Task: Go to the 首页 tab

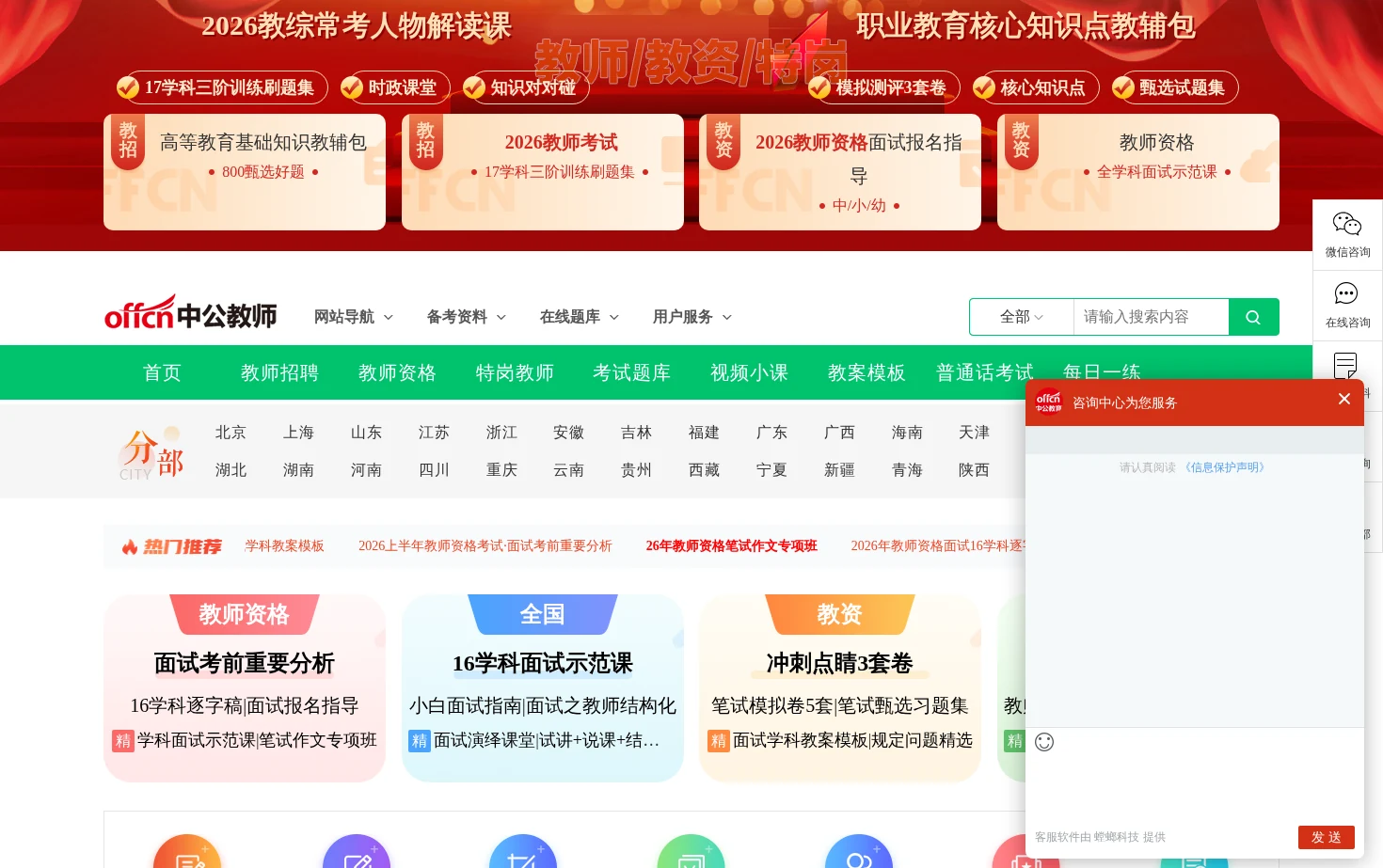Action: [x=162, y=372]
